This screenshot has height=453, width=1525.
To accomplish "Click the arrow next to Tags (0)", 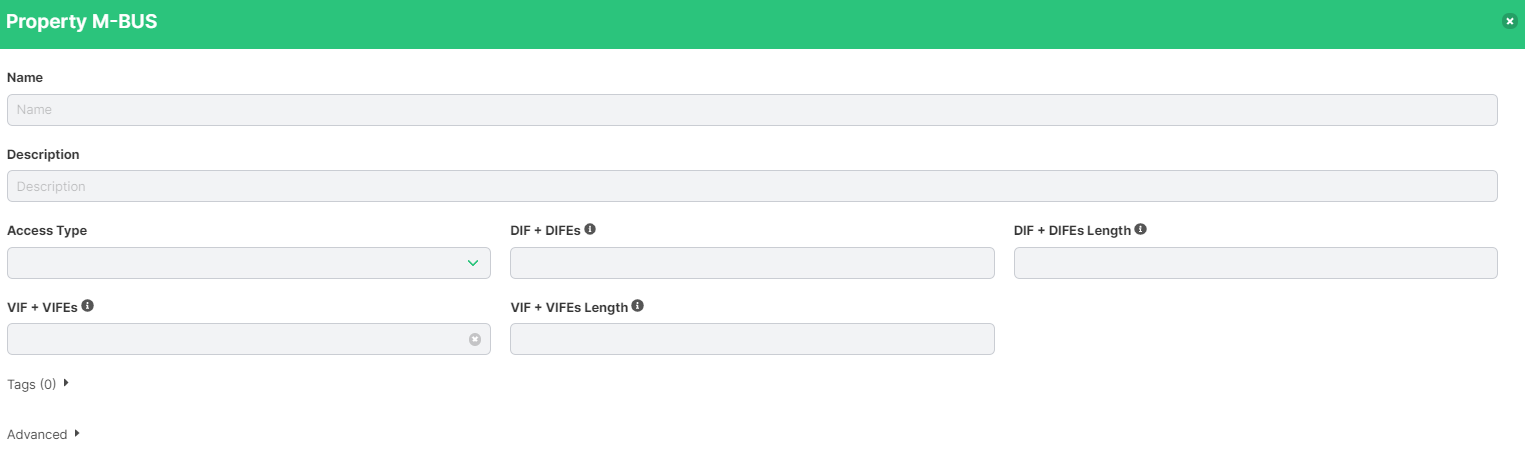I will (66, 383).
